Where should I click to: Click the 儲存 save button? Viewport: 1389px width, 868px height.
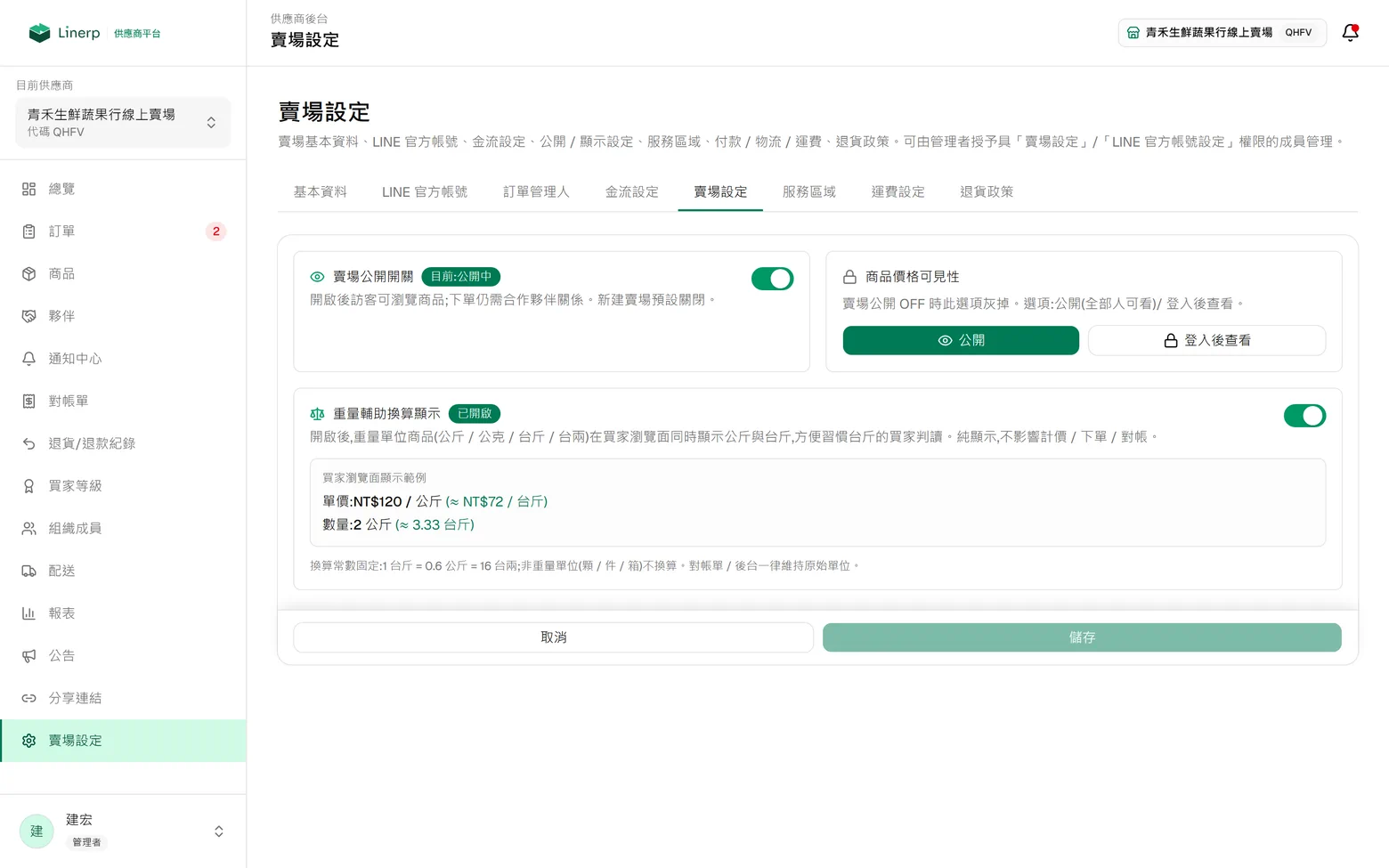coord(1082,637)
